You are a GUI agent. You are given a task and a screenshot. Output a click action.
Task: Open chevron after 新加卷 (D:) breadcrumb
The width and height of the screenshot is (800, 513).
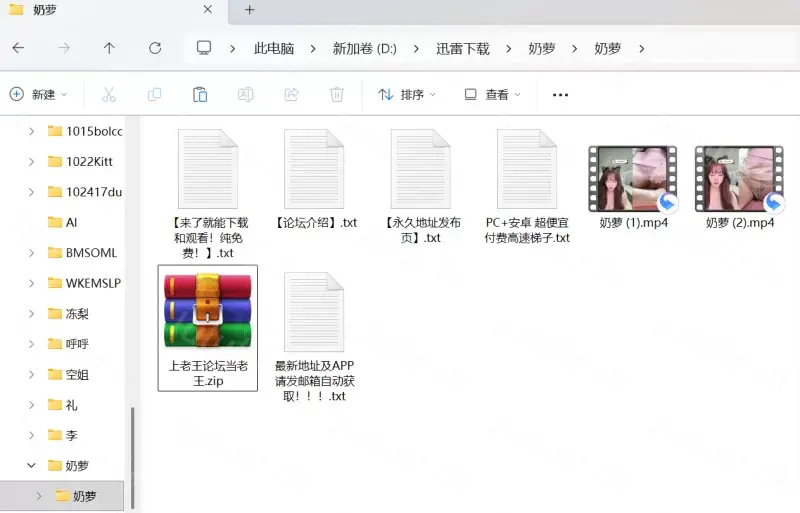coord(416,48)
